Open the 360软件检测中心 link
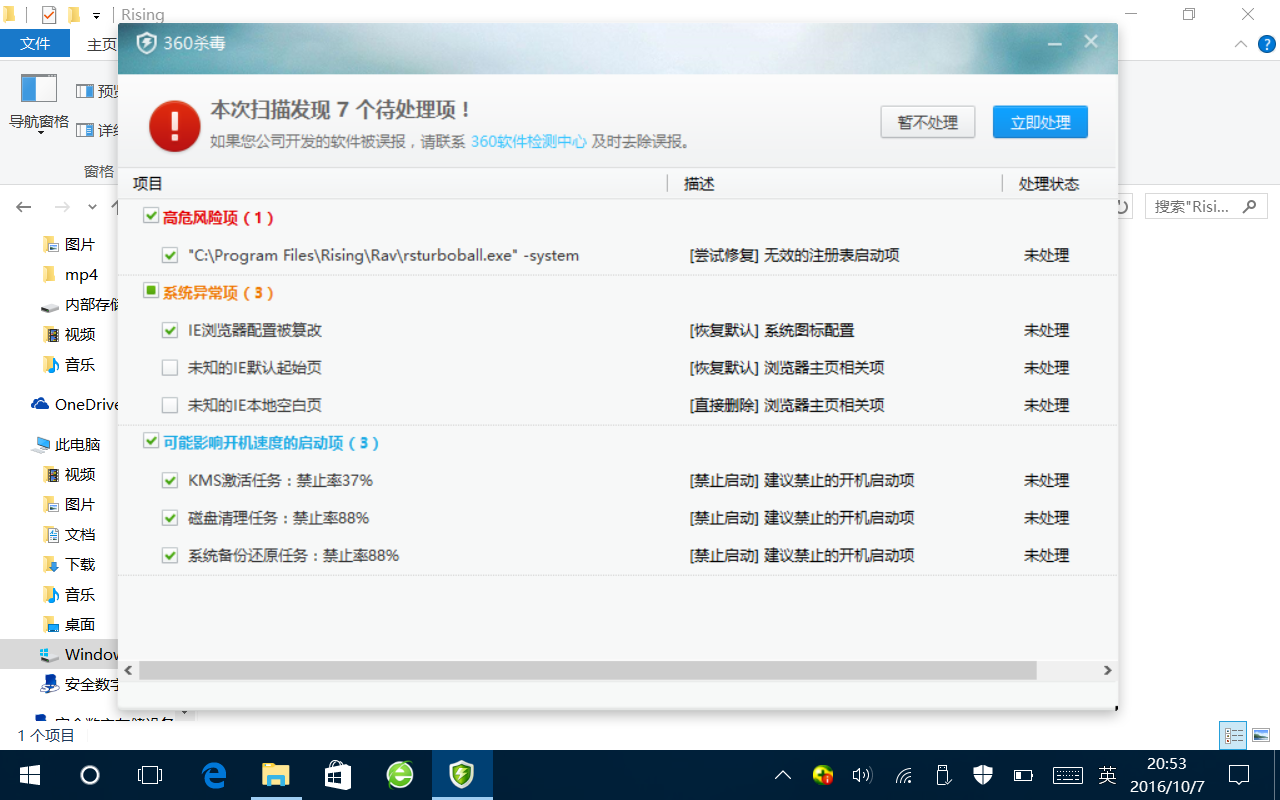 (529, 142)
